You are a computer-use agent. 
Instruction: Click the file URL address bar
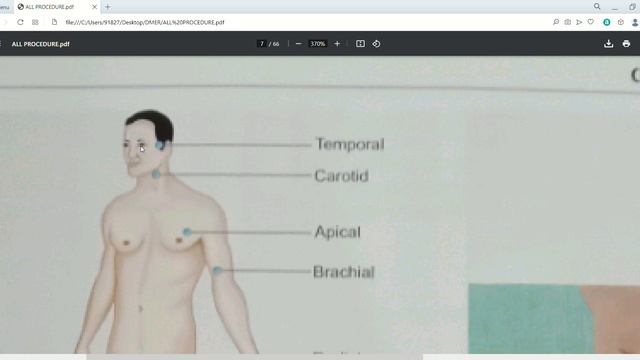tap(145, 22)
